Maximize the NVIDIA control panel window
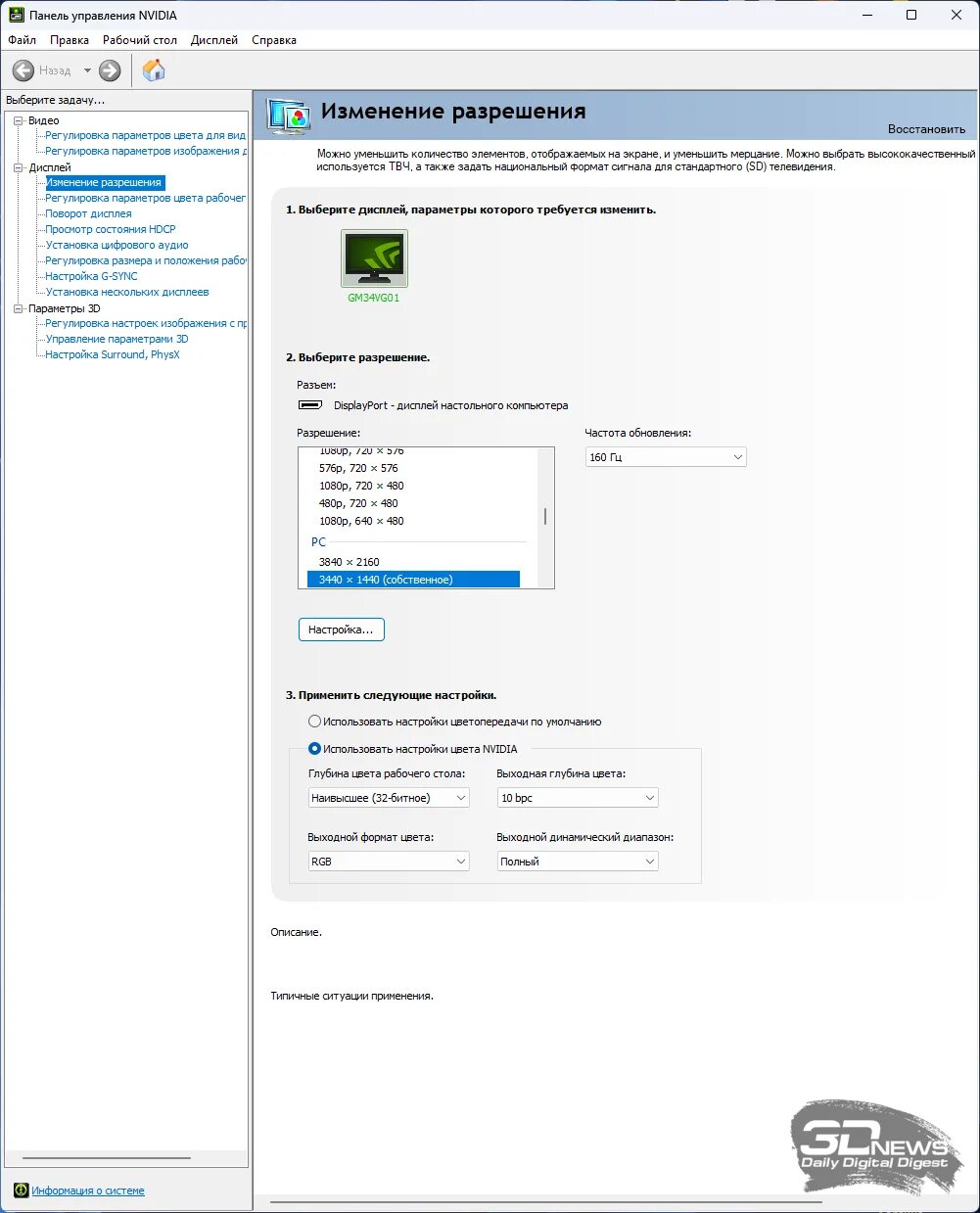The image size is (980, 1213). click(911, 15)
